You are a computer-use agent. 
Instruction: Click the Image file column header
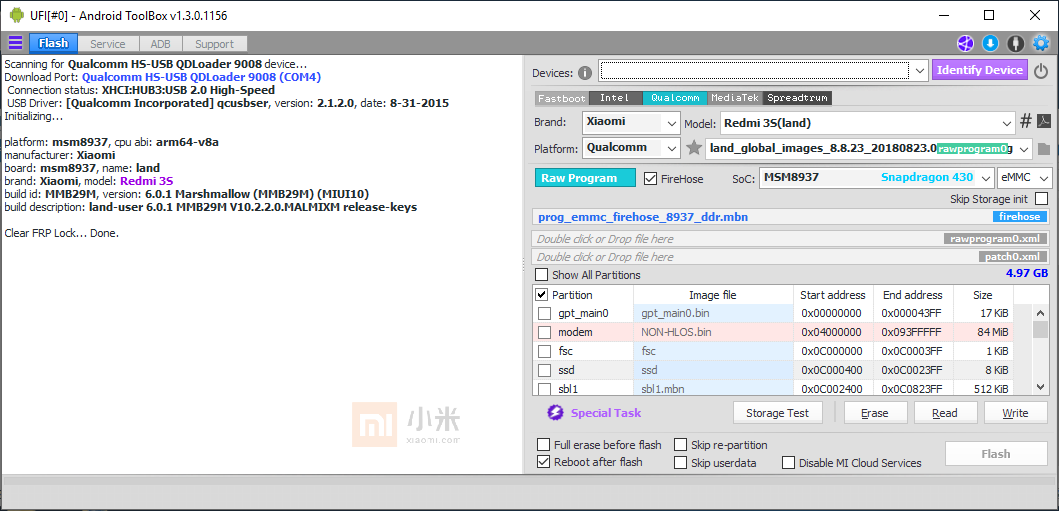(x=713, y=295)
